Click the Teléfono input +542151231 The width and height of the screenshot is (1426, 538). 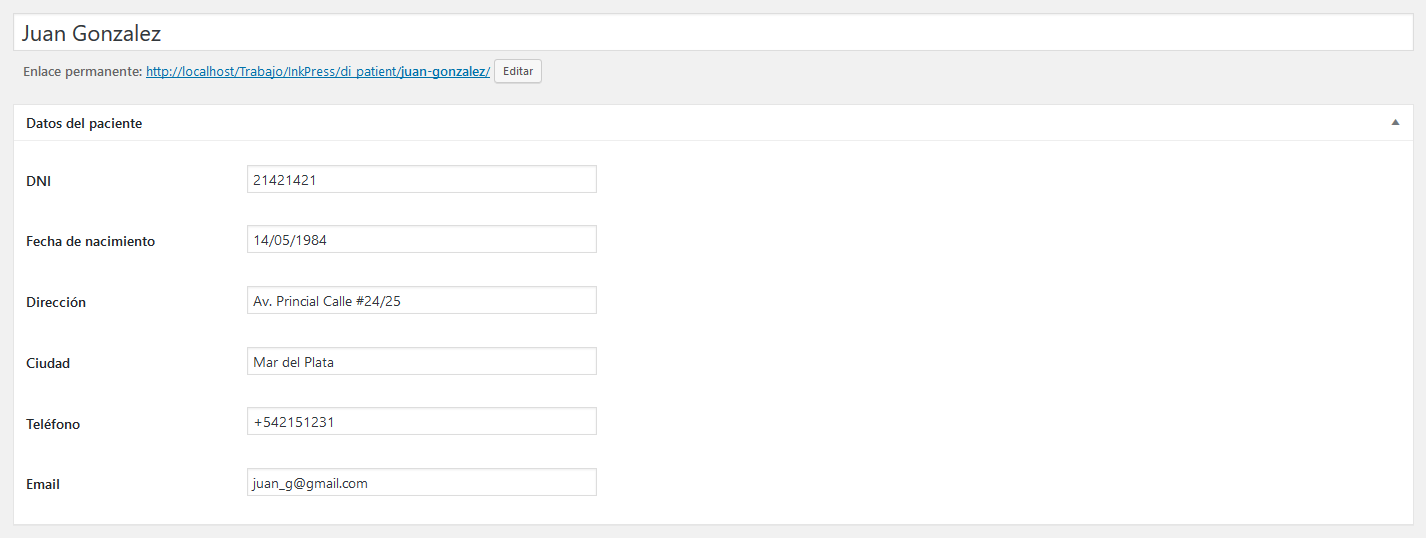pyautogui.click(x=422, y=422)
